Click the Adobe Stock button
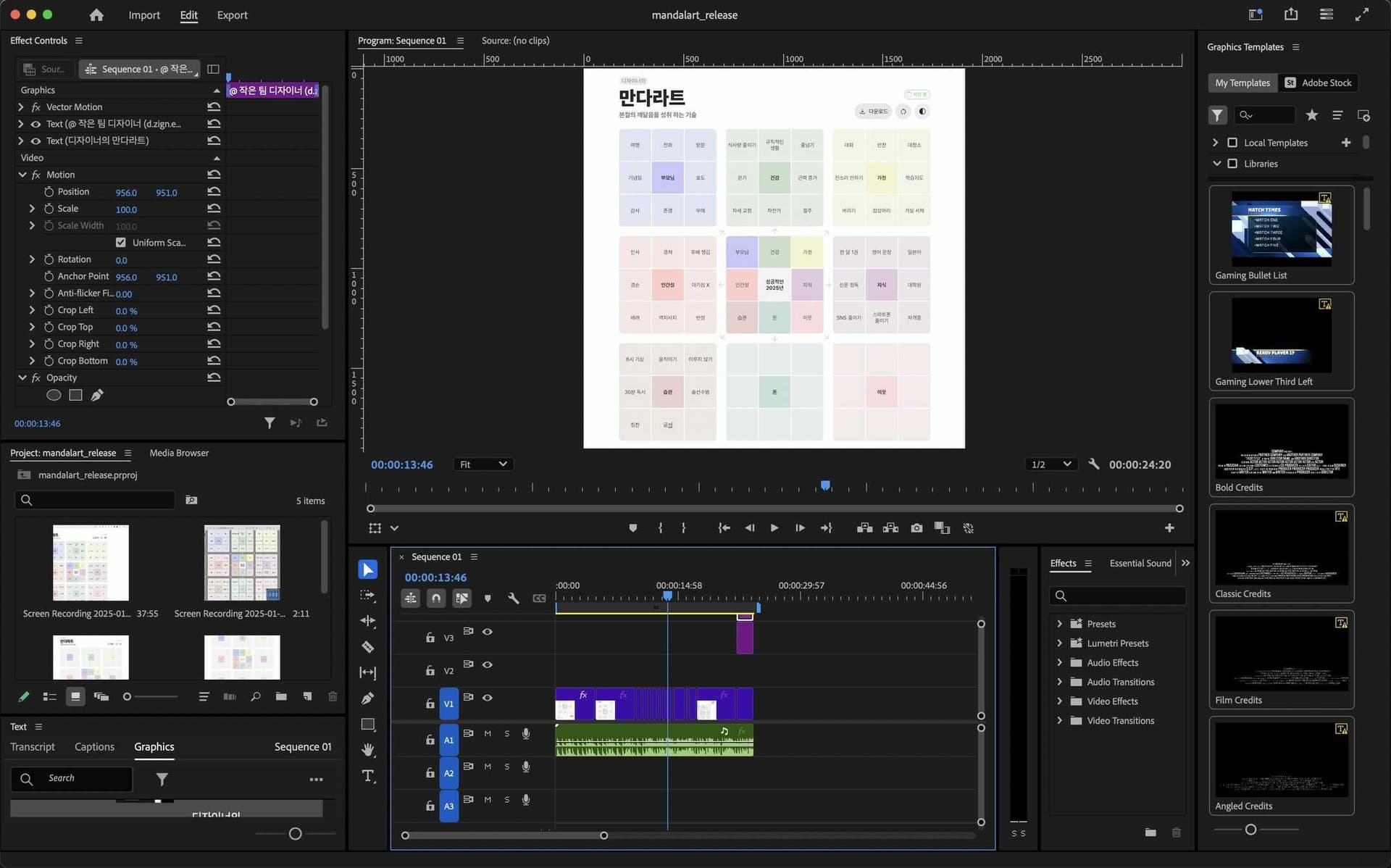Screen dimensions: 1391x868 pyautogui.click(x=1318, y=83)
